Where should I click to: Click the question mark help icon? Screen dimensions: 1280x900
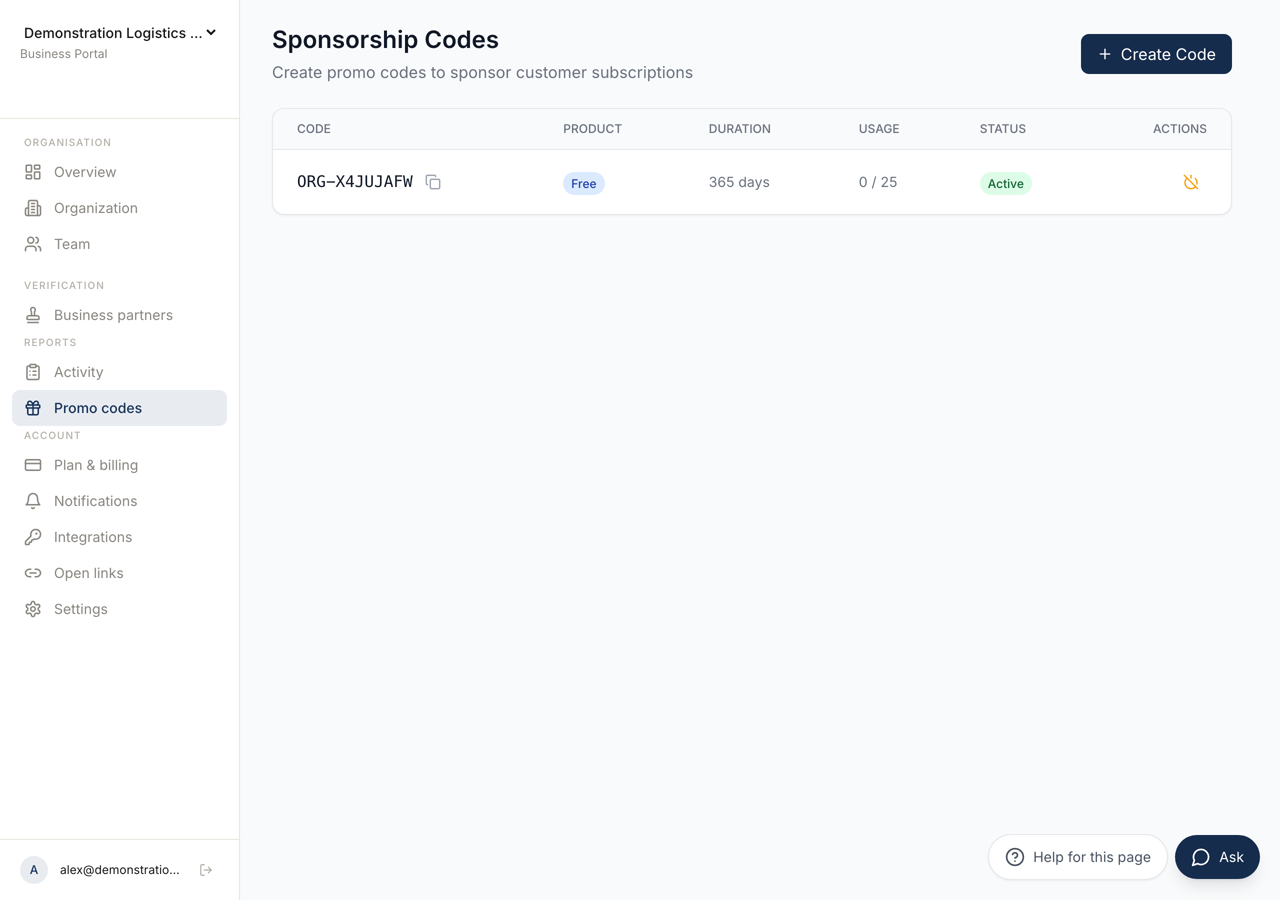[1015, 857]
